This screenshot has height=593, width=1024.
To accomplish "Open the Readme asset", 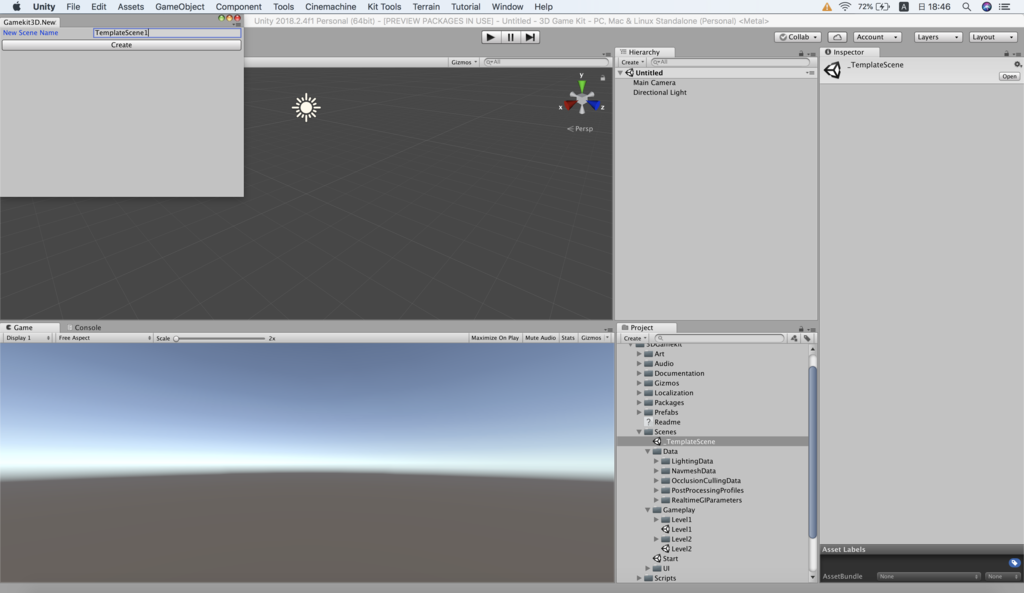I will tap(662, 422).
